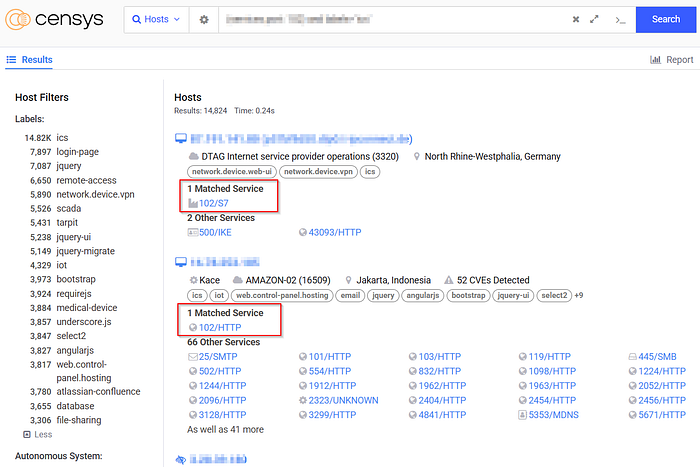Click the Kace software gear icon
This screenshot has height=467, width=700.
(193, 280)
